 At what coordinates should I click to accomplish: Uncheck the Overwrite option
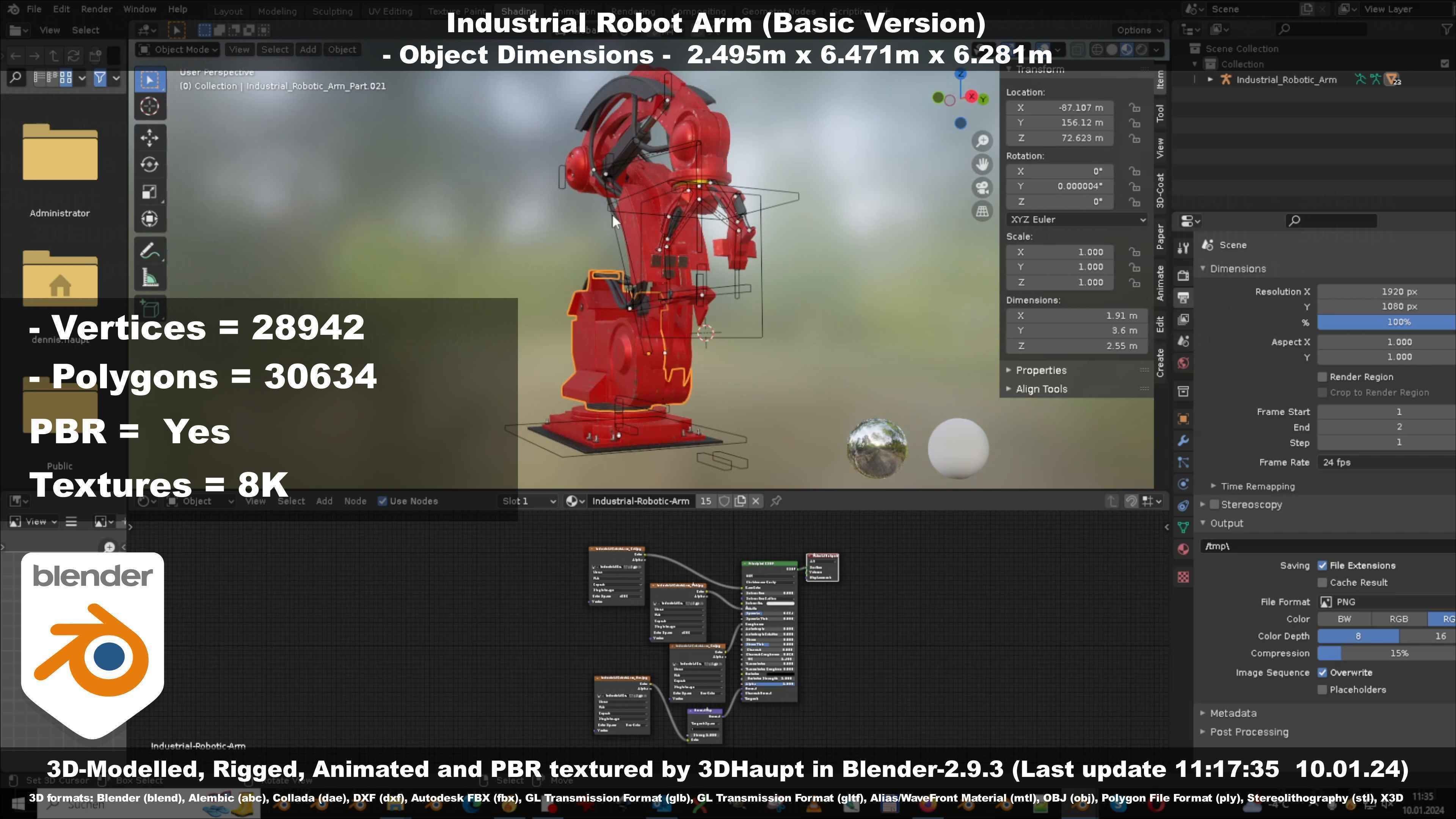pyautogui.click(x=1323, y=673)
